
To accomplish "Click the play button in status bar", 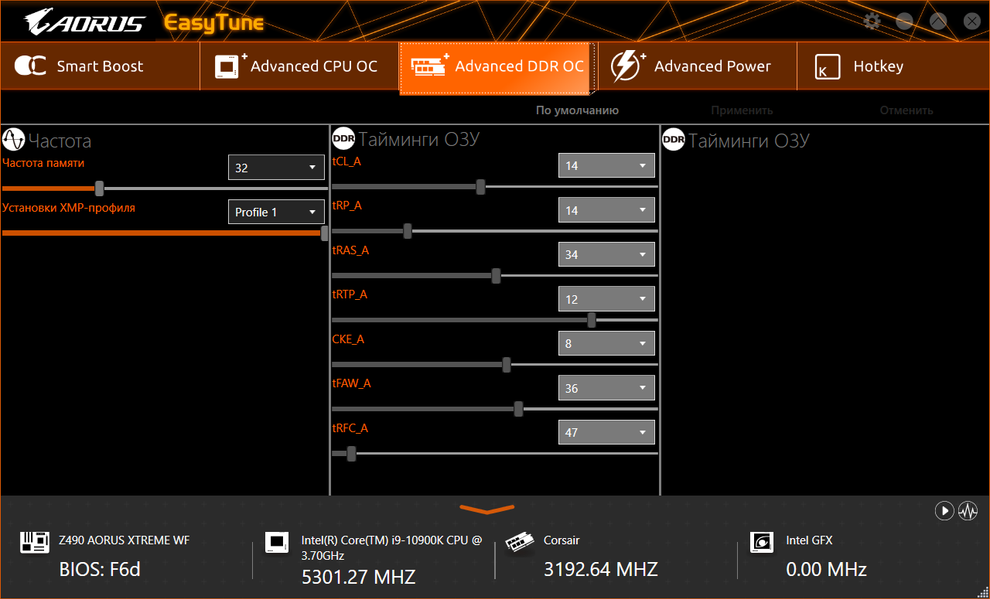I will coord(944,511).
